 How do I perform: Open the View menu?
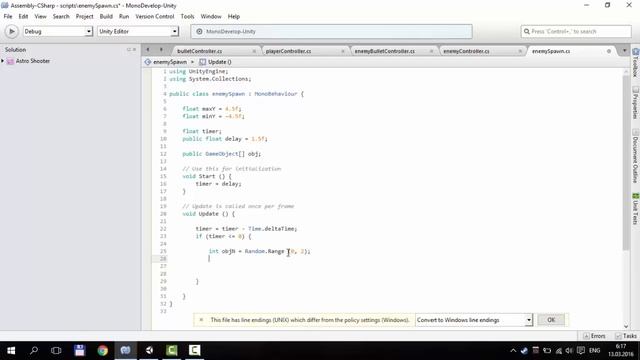coord(40,16)
